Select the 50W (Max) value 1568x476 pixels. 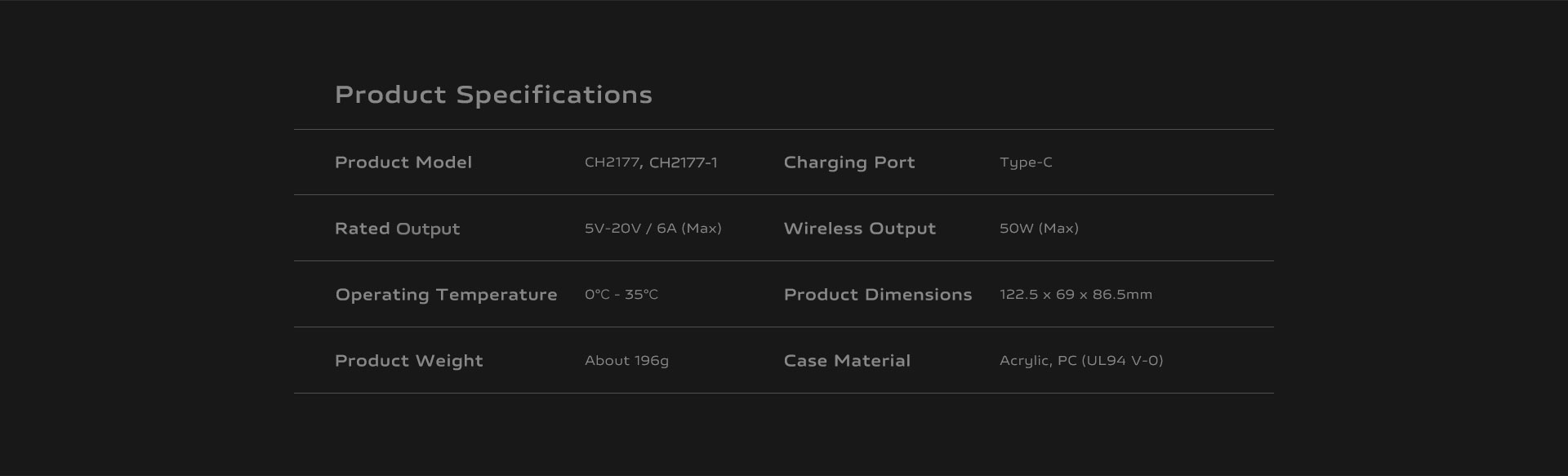[x=1039, y=229]
